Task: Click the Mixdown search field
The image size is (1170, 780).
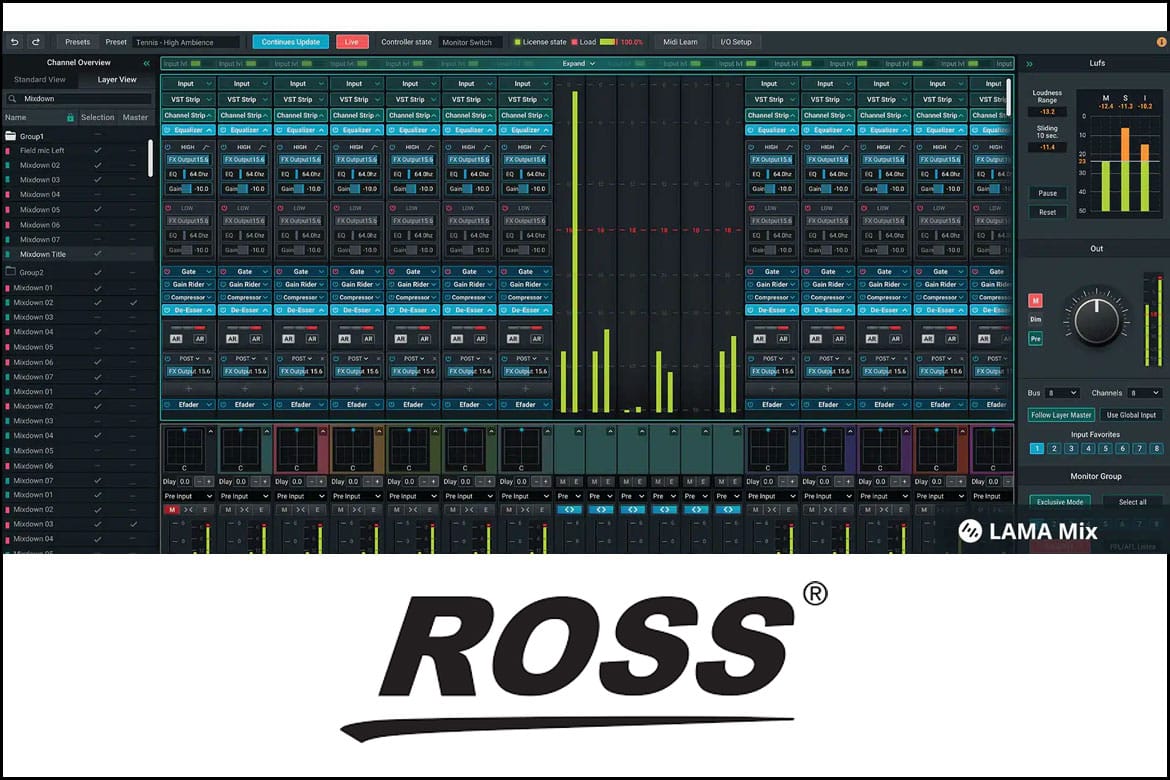Action: point(79,99)
